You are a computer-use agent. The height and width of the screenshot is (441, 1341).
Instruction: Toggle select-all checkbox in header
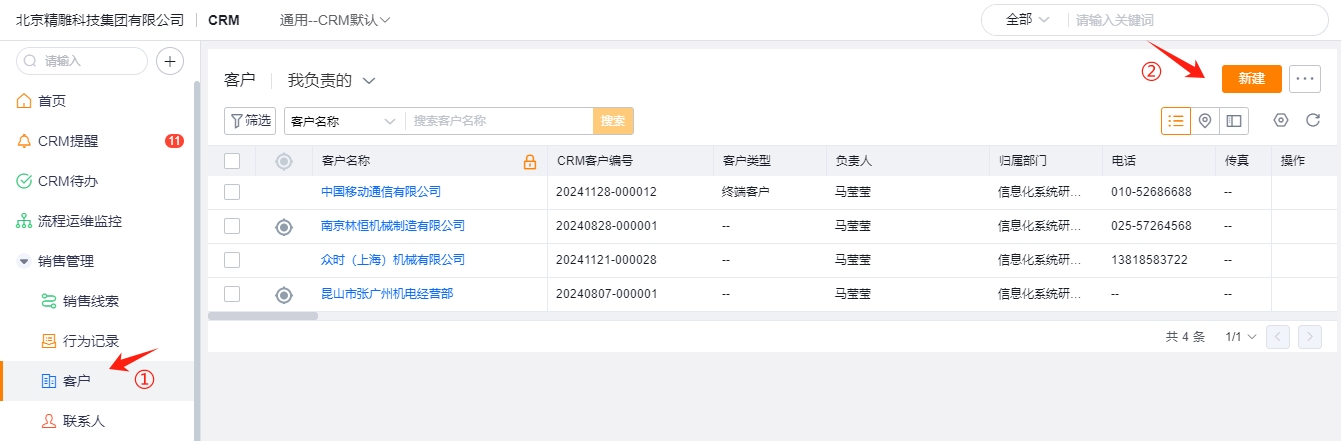[232, 161]
